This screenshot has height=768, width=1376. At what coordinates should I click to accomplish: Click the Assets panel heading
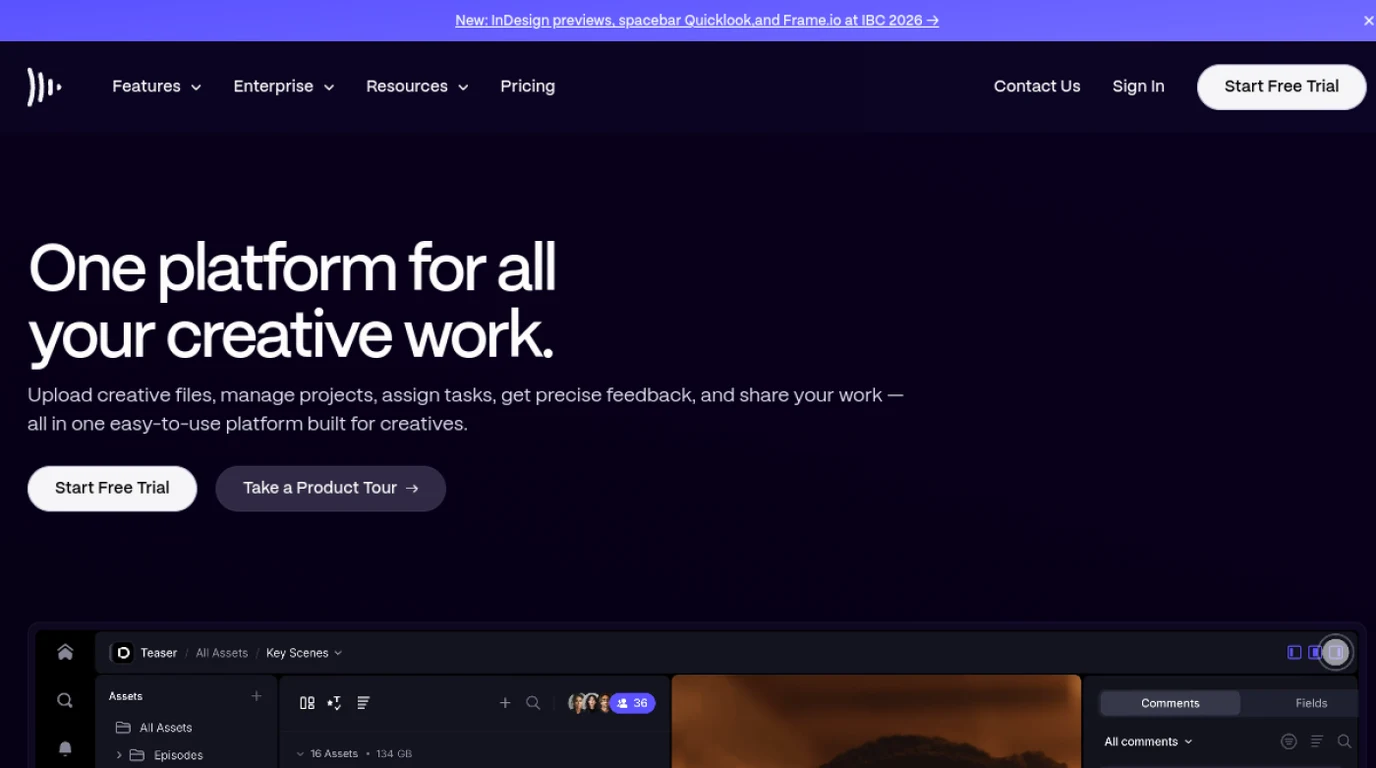pos(126,696)
